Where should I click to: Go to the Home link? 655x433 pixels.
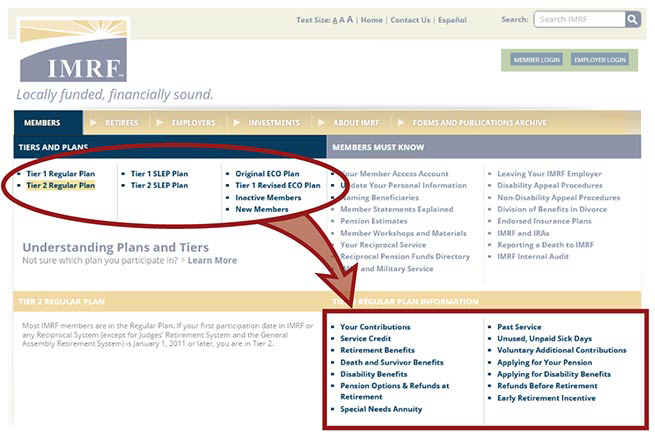click(371, 20)
